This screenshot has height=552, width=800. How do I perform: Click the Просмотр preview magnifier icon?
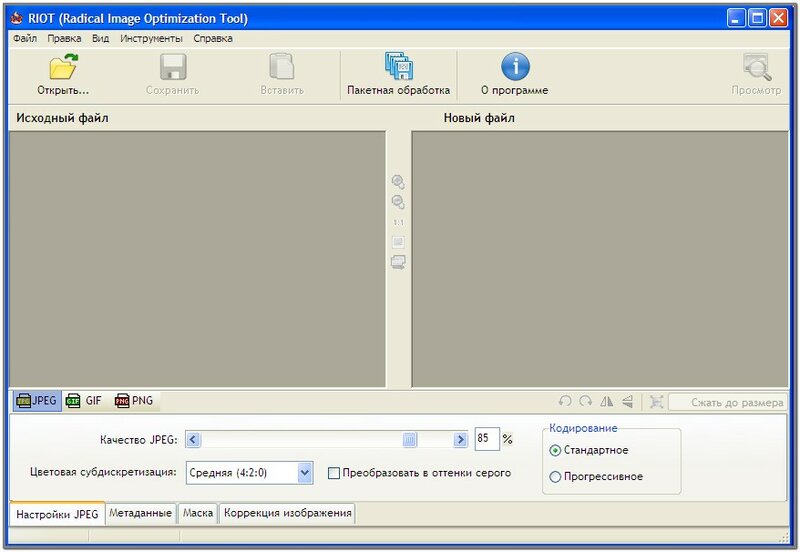757,67
